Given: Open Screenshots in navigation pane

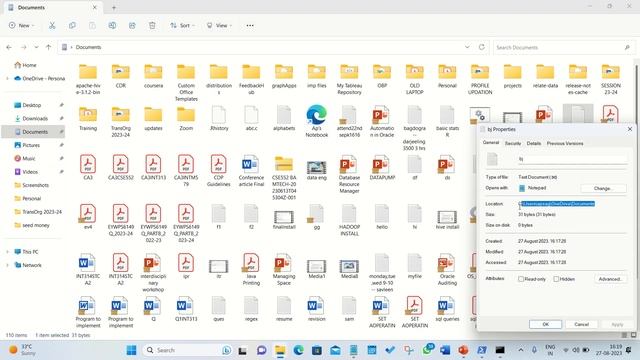Looking at the screenshot, I should [35, 185].
